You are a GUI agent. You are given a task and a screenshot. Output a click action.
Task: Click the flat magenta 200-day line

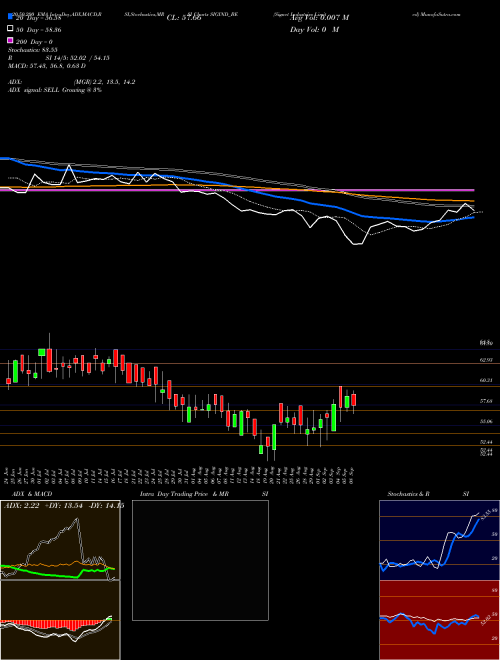237,190
